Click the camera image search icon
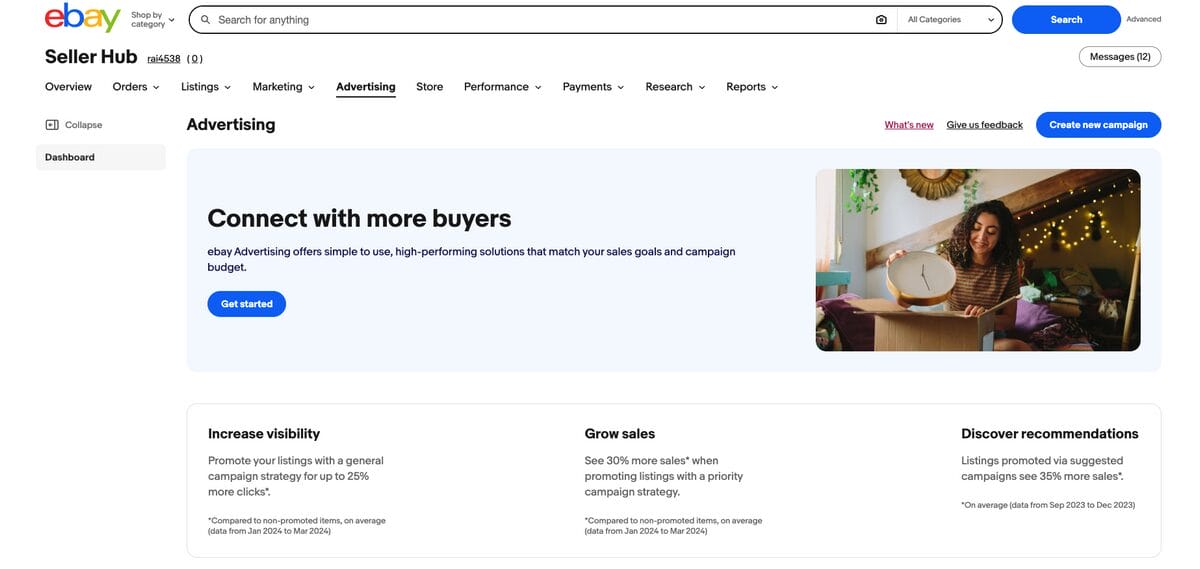1200x569 pixels. point(881,20)
